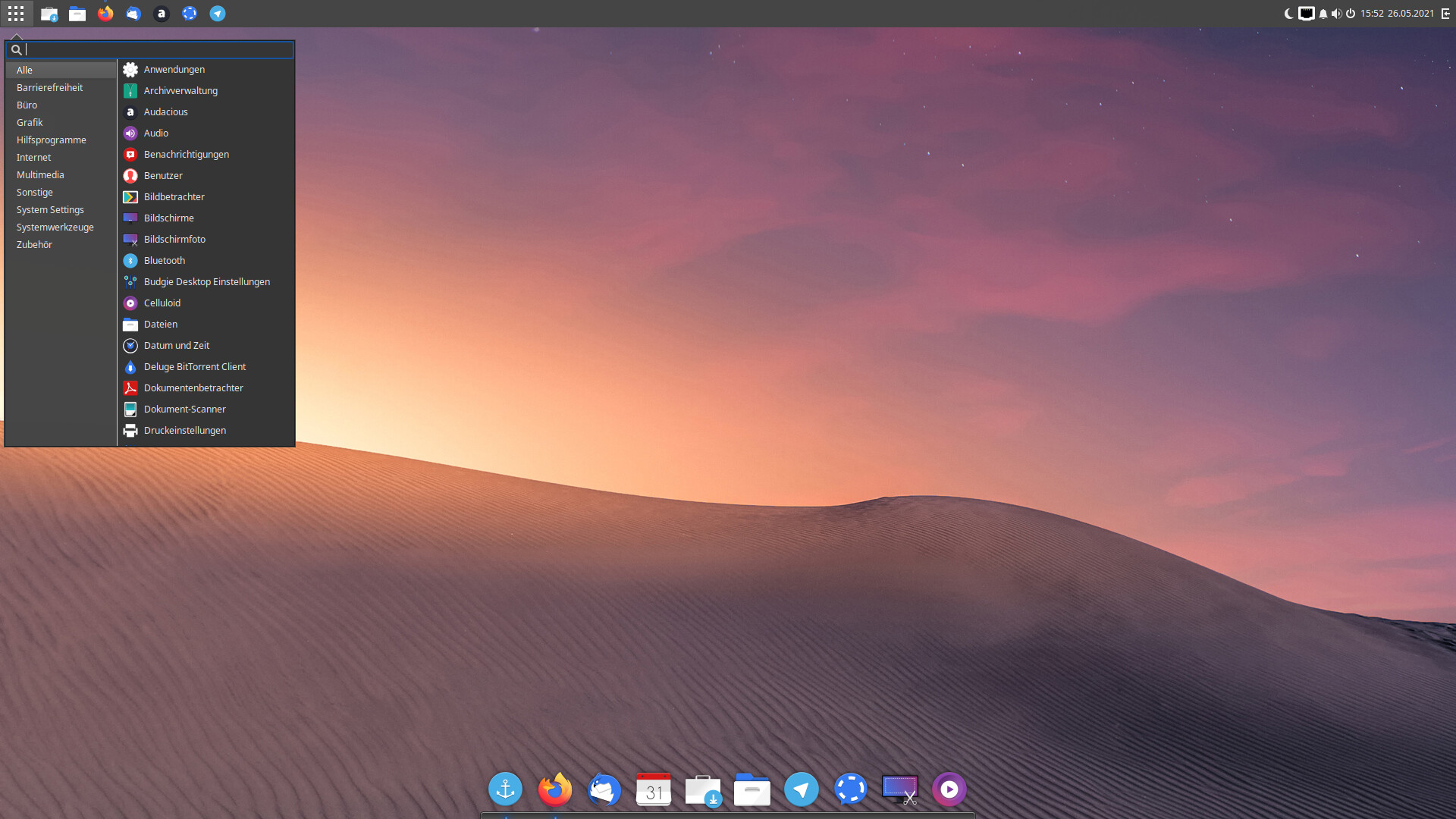Open Audio settings entry
The width and height of the screenshot is (1456, 819).
(206, 133)
